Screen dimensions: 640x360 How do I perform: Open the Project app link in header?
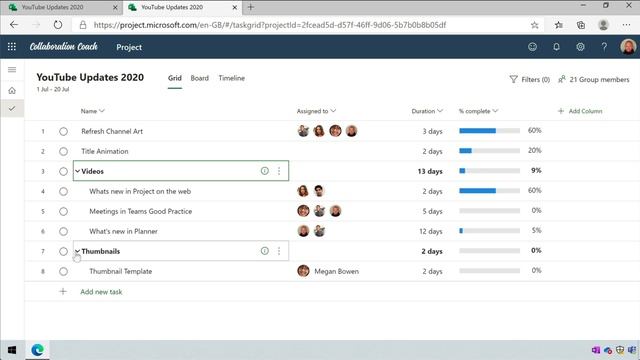129,47
